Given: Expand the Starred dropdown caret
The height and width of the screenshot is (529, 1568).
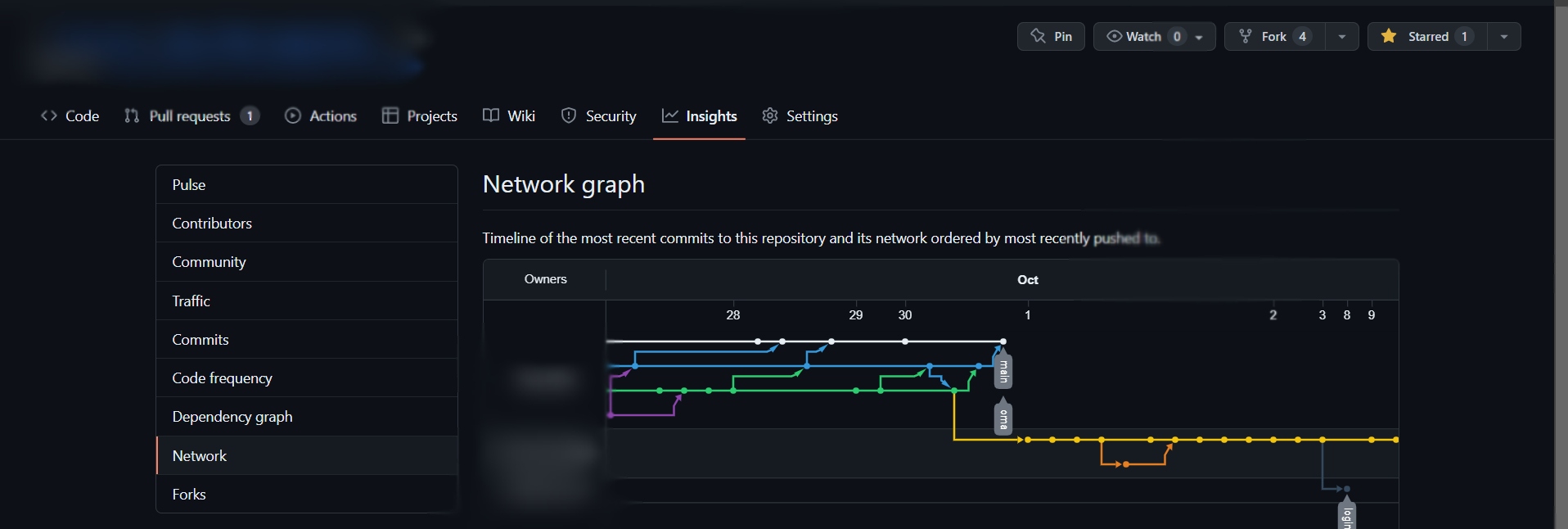Looking at the screenshot, I should pos(1505,36).
